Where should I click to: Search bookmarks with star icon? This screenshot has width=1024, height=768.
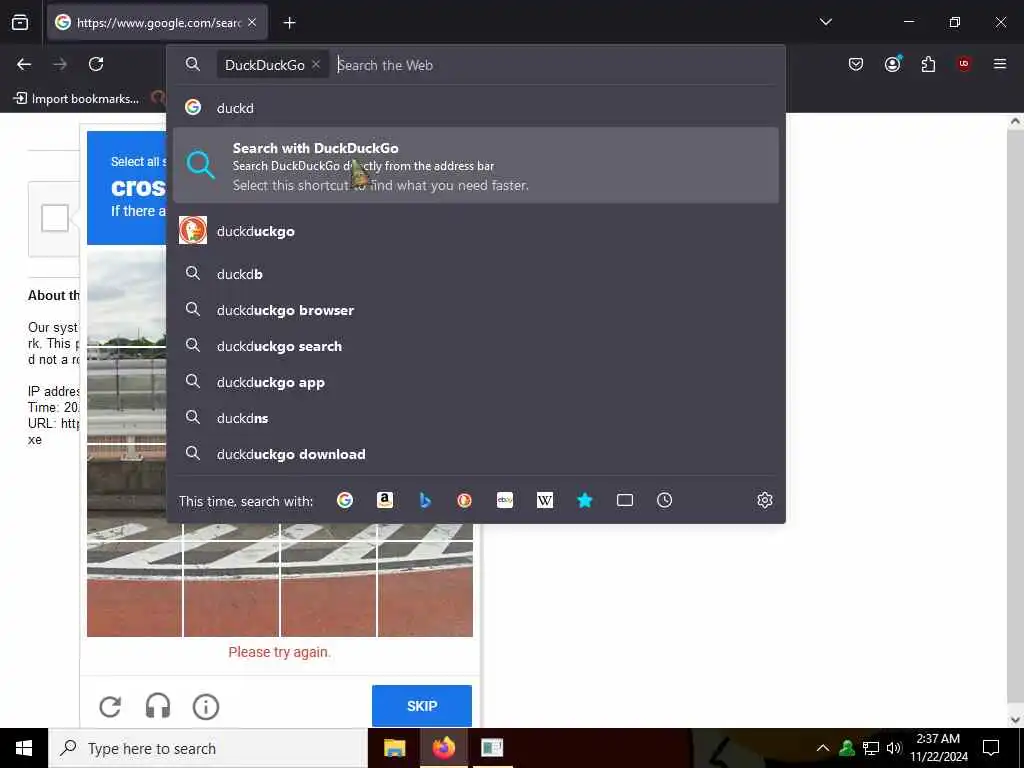point(585,500)
